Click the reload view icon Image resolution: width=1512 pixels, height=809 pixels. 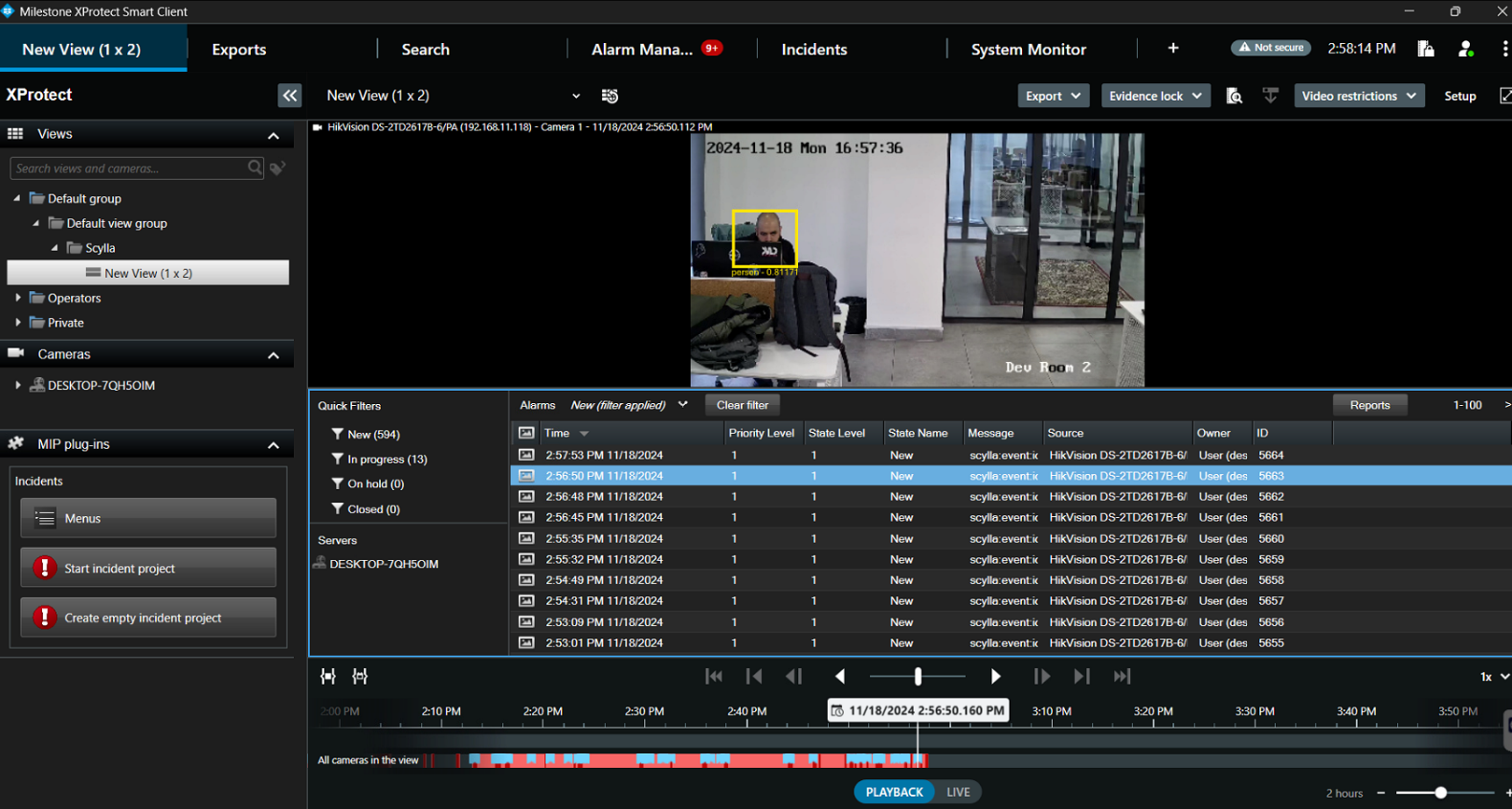tap(610, 96)
